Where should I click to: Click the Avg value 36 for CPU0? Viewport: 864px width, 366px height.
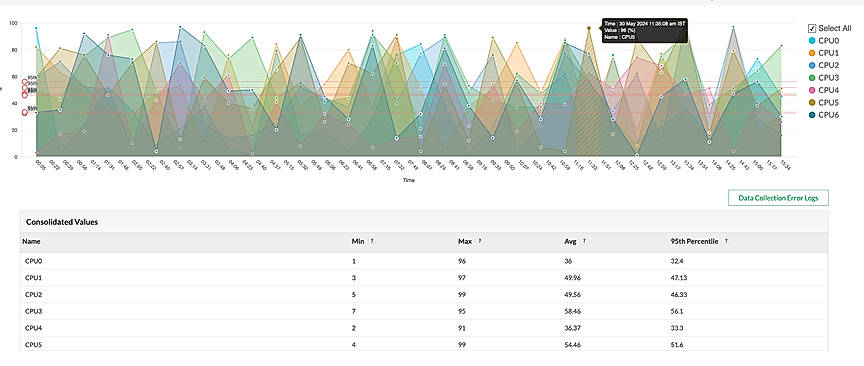point(568,261)
